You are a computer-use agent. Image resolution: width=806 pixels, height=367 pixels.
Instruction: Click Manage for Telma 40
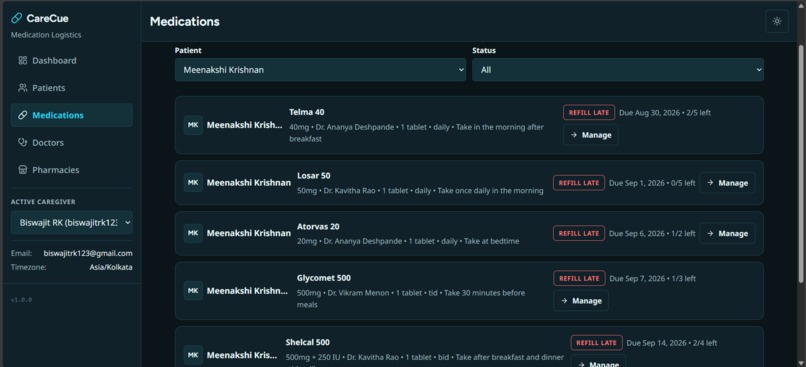(591, 135)
